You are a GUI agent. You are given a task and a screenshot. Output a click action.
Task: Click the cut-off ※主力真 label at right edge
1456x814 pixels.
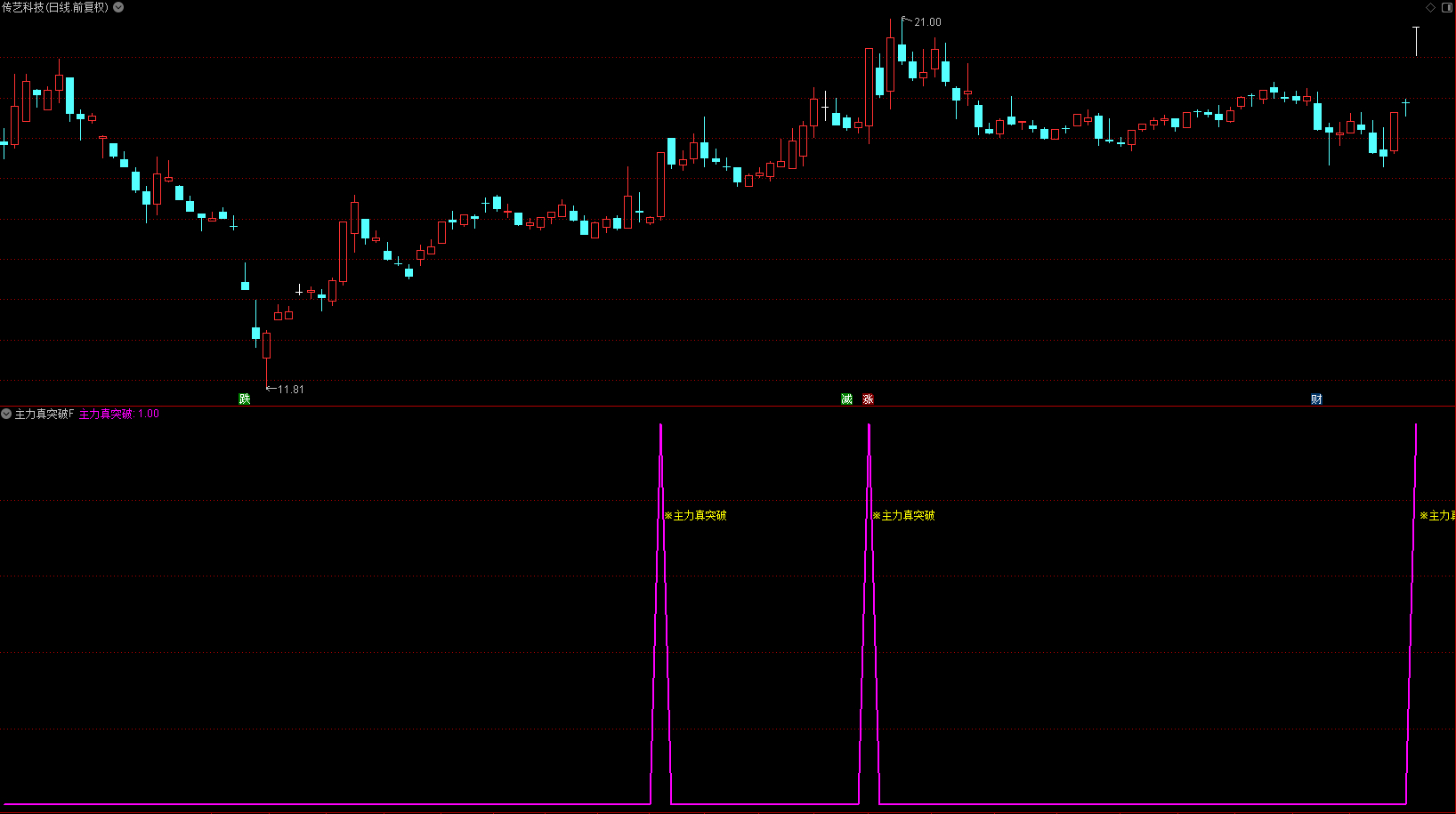(x=1437, y=515)
